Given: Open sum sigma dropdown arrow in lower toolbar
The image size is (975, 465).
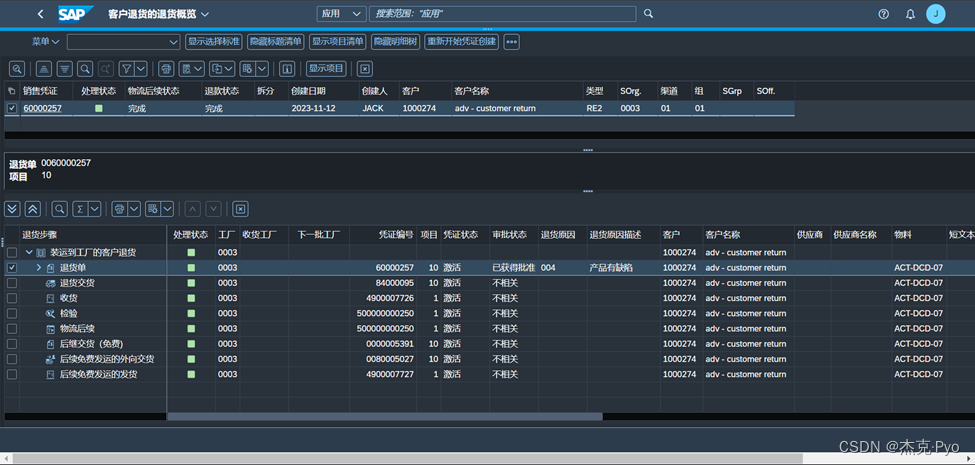Looking at the screenshot, I should tap(95, 209).
